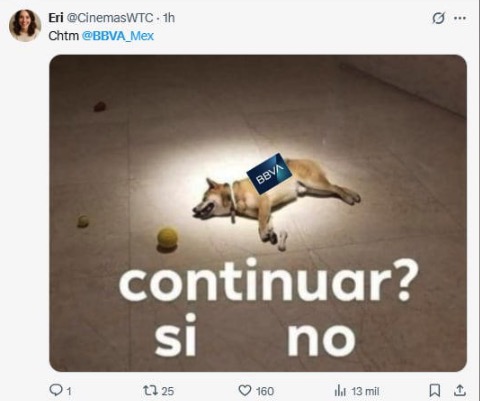Image resolution: width=480 pixels, height=401 pixels.
Task: Open the view analytics bar chart icon
Action: click(340, 390)
